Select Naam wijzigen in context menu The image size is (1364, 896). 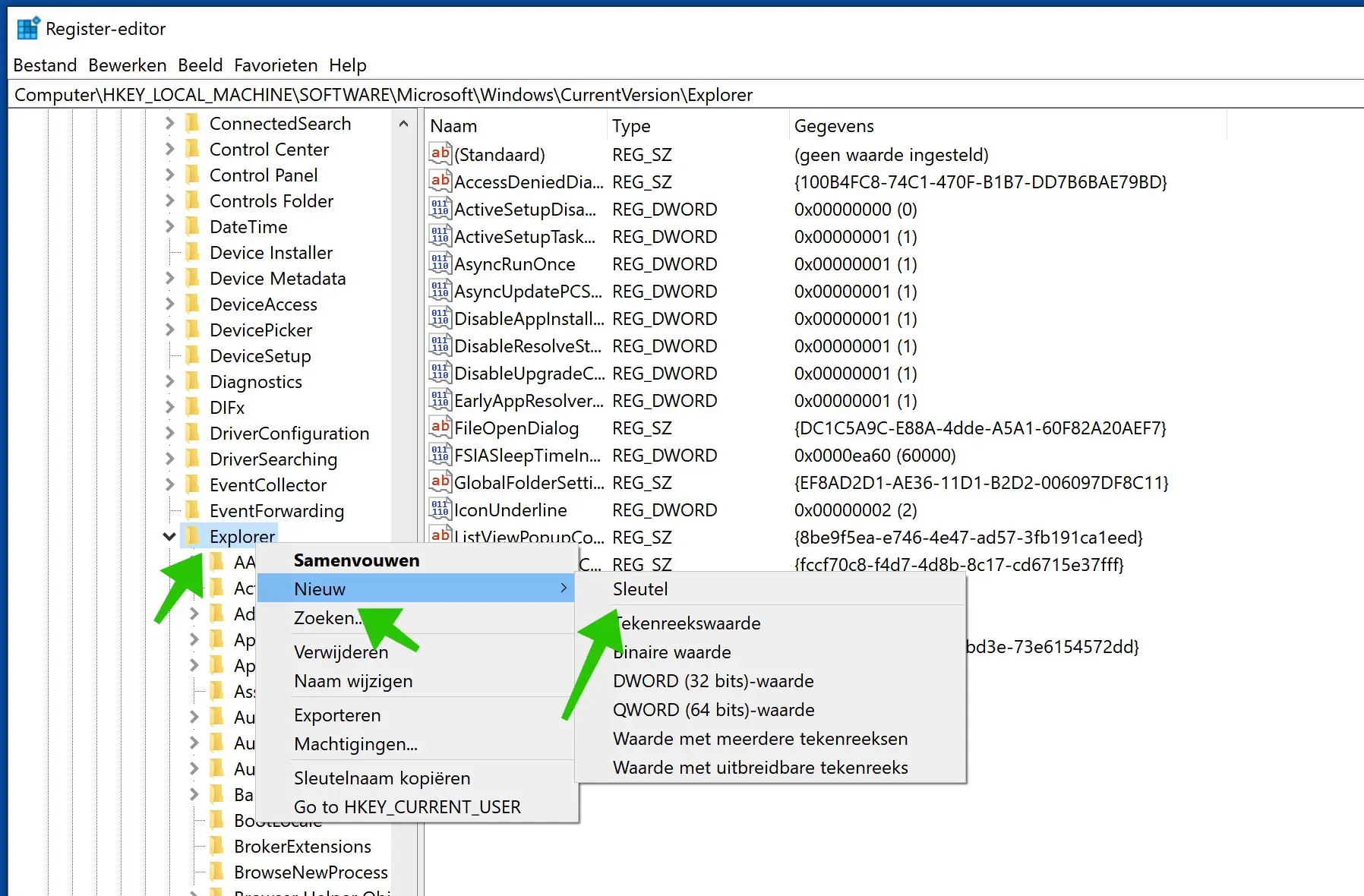pyautogui.click(x=416, y=680)
